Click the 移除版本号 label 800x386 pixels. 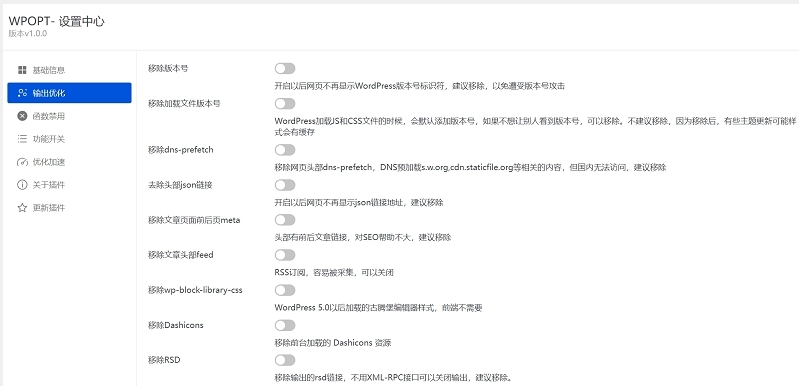168,68
